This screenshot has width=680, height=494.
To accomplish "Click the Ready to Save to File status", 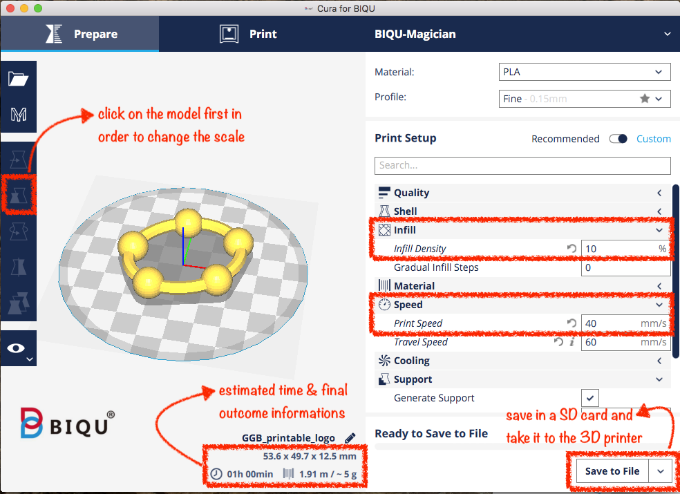I will coord(431,433).
